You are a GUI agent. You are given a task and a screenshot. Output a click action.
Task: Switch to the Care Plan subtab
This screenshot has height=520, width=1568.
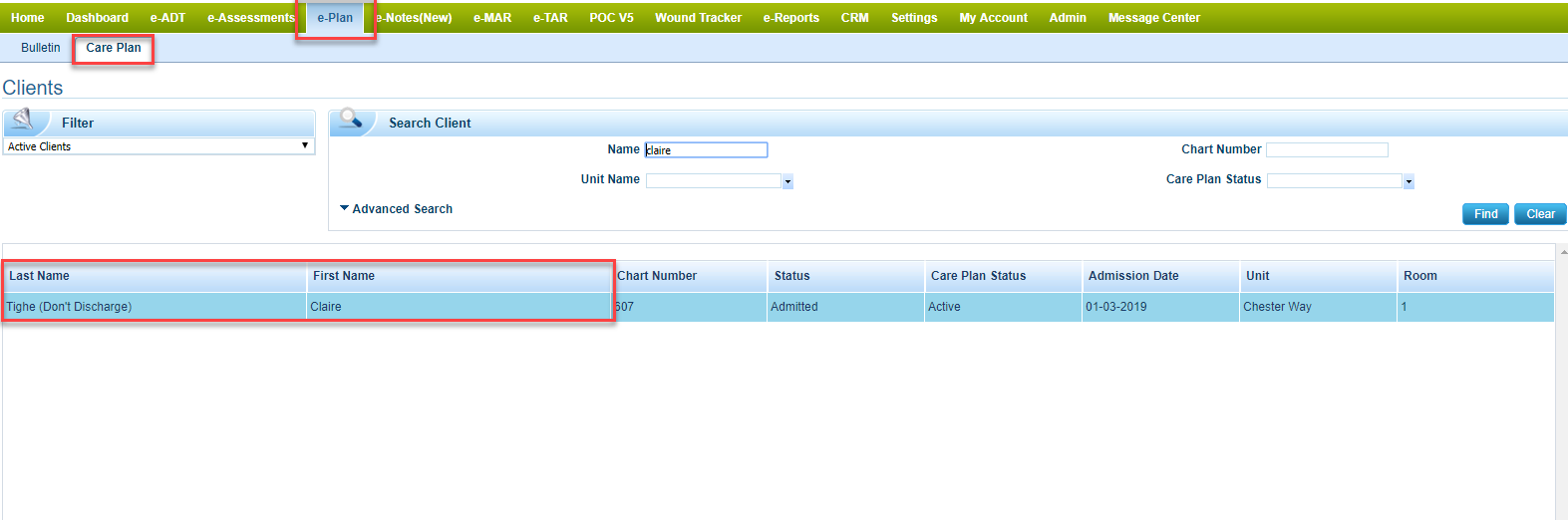[114, 48]
